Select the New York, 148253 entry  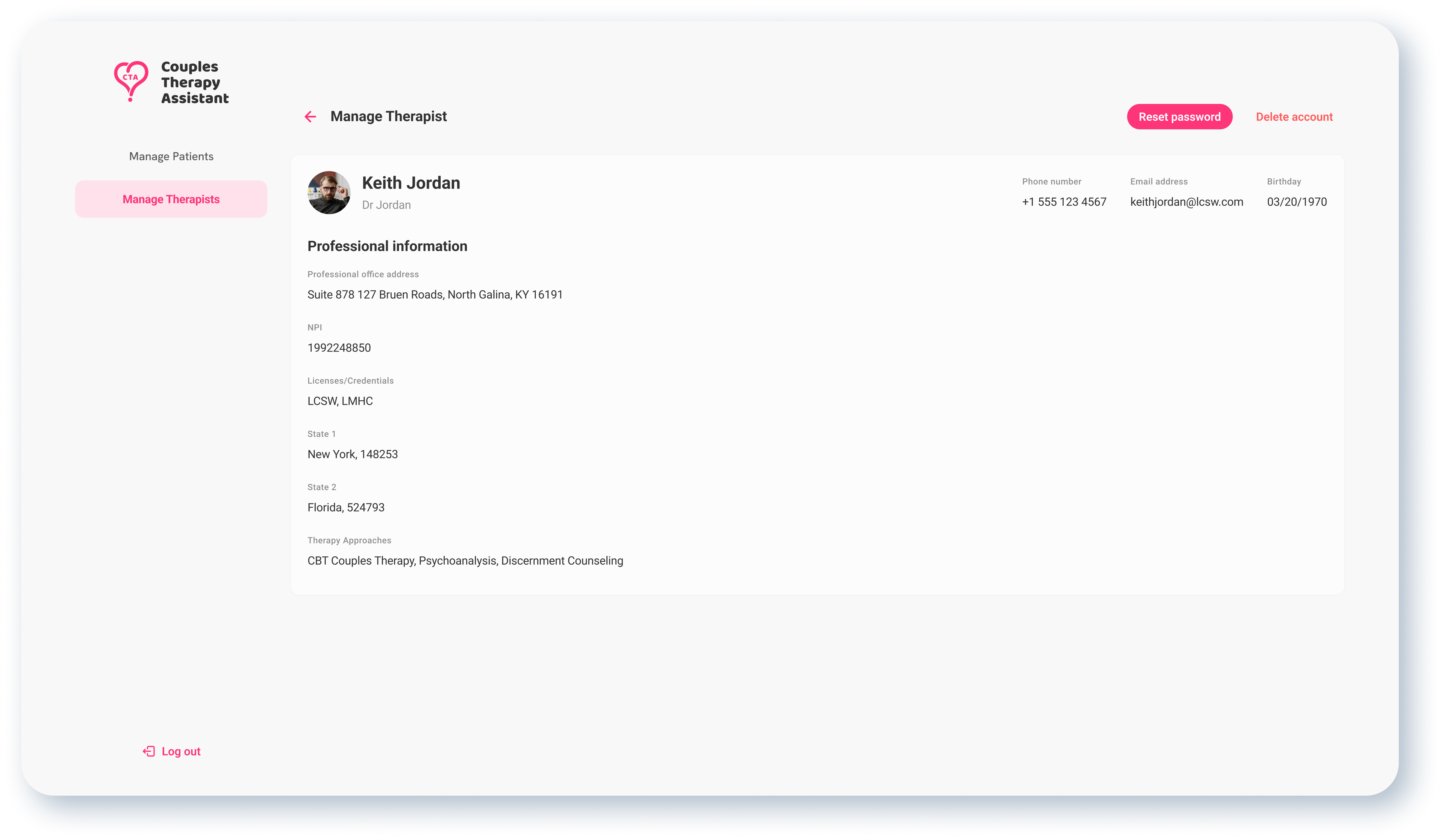point(353,454)
